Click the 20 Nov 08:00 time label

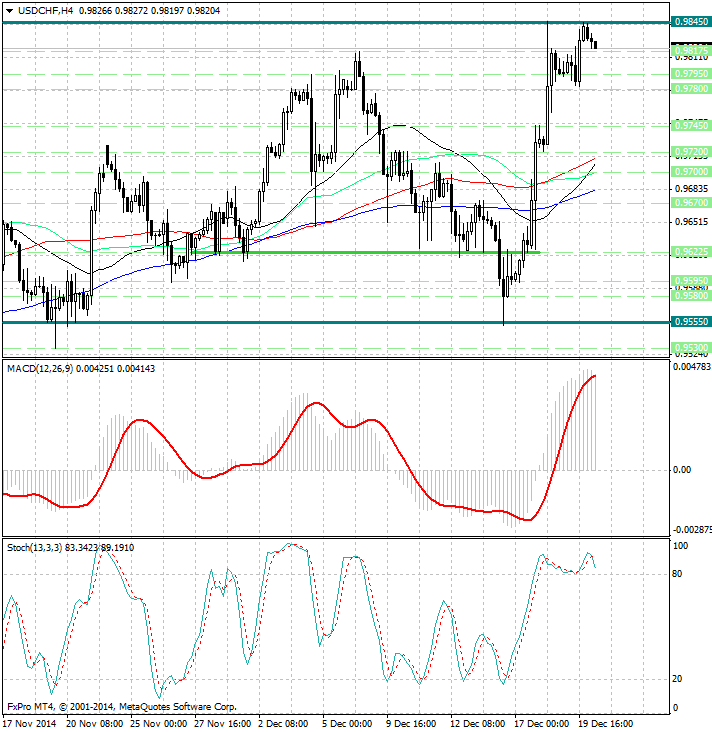95,724
